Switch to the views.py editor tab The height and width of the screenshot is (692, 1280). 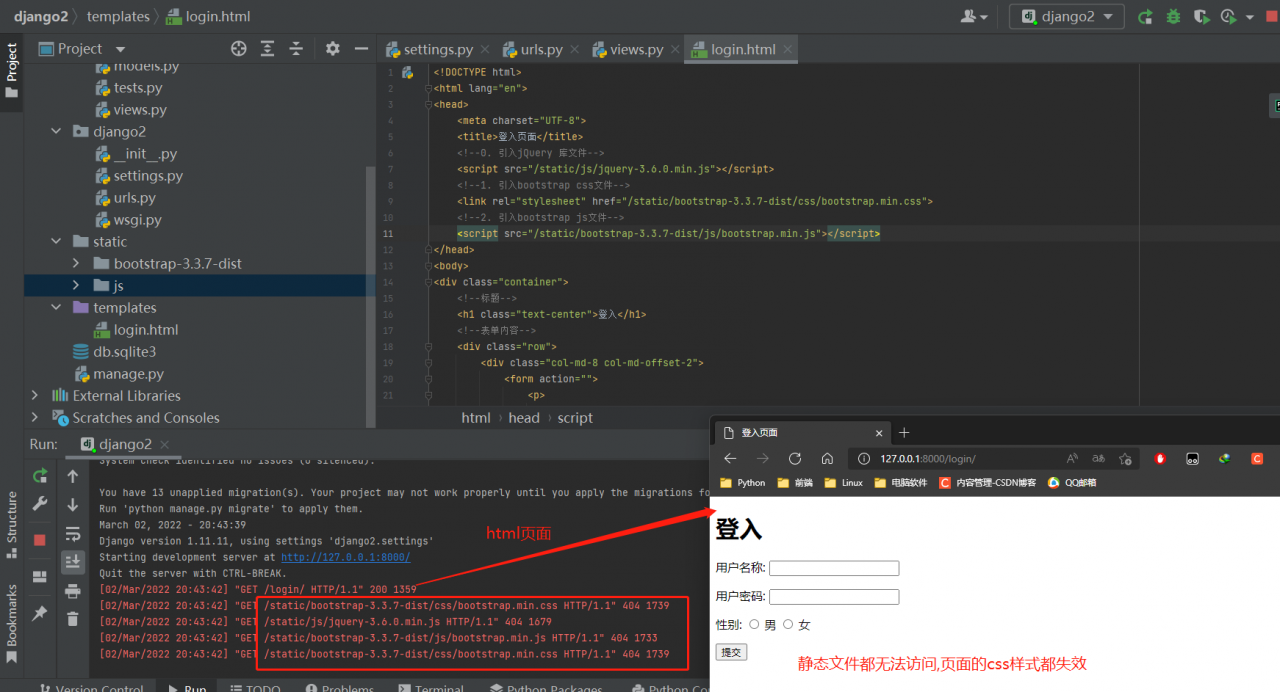(x=636, y=50)
